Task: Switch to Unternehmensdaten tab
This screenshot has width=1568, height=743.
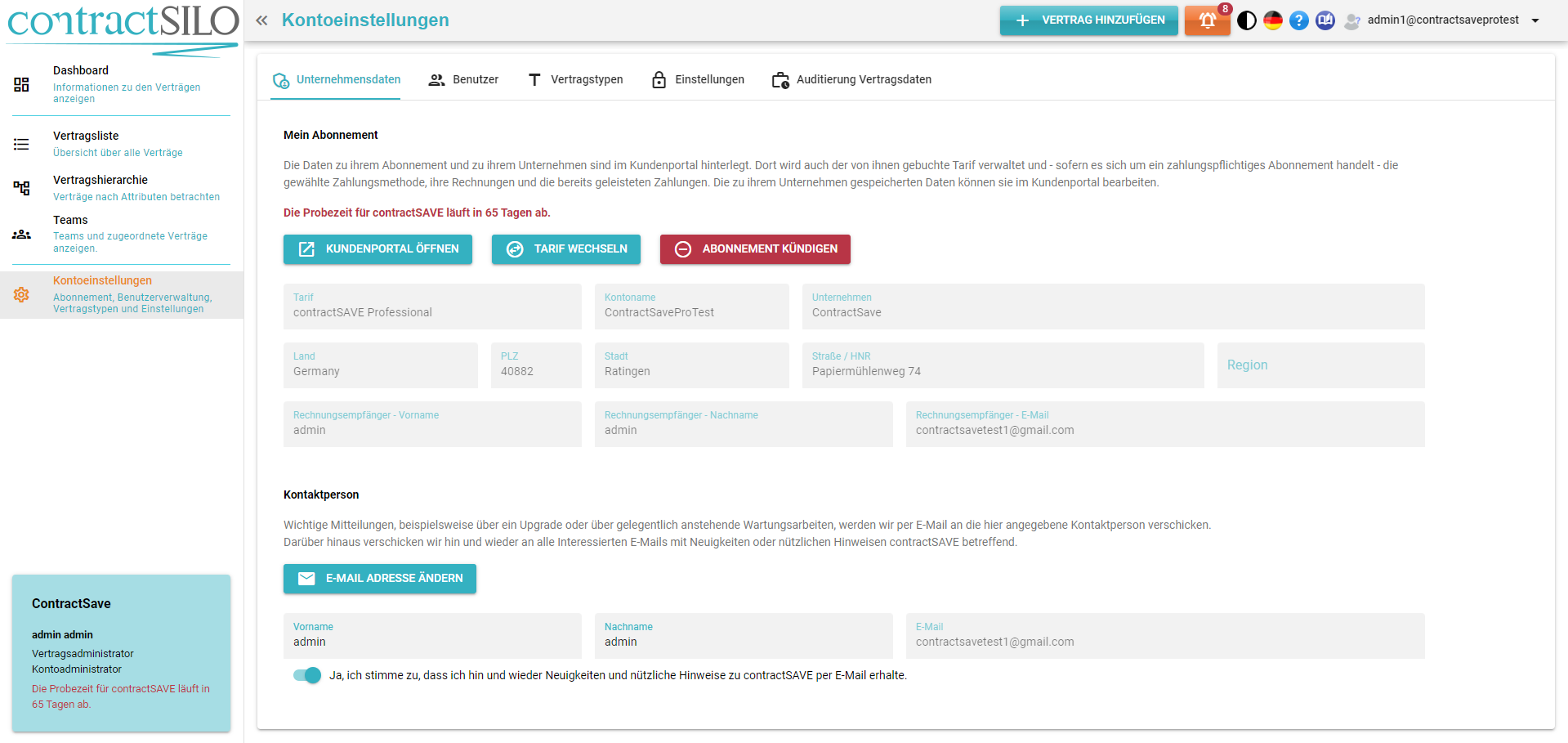Action: point(336,79)
